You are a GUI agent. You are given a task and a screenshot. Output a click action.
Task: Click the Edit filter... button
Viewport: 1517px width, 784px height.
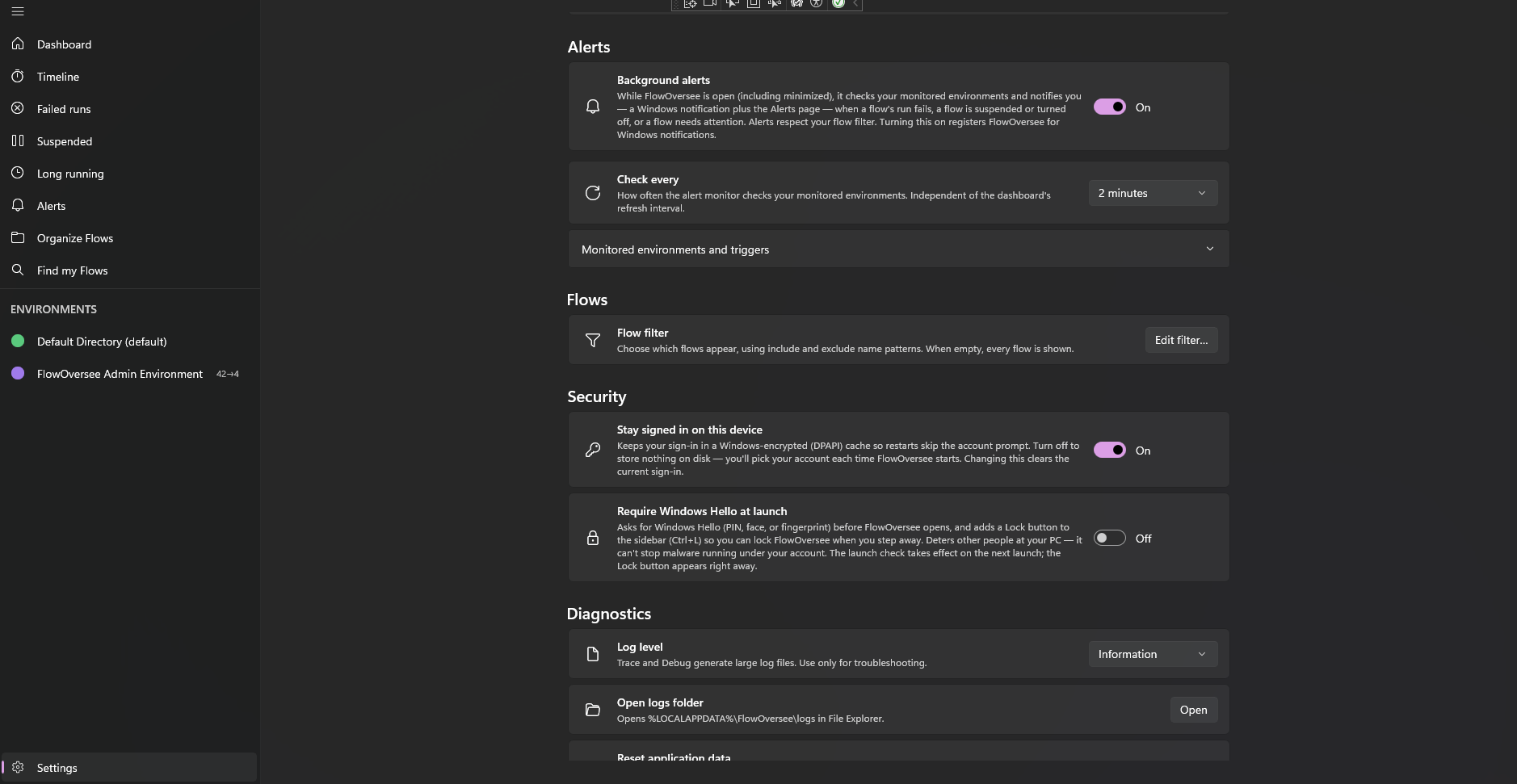pos(1181,340)
